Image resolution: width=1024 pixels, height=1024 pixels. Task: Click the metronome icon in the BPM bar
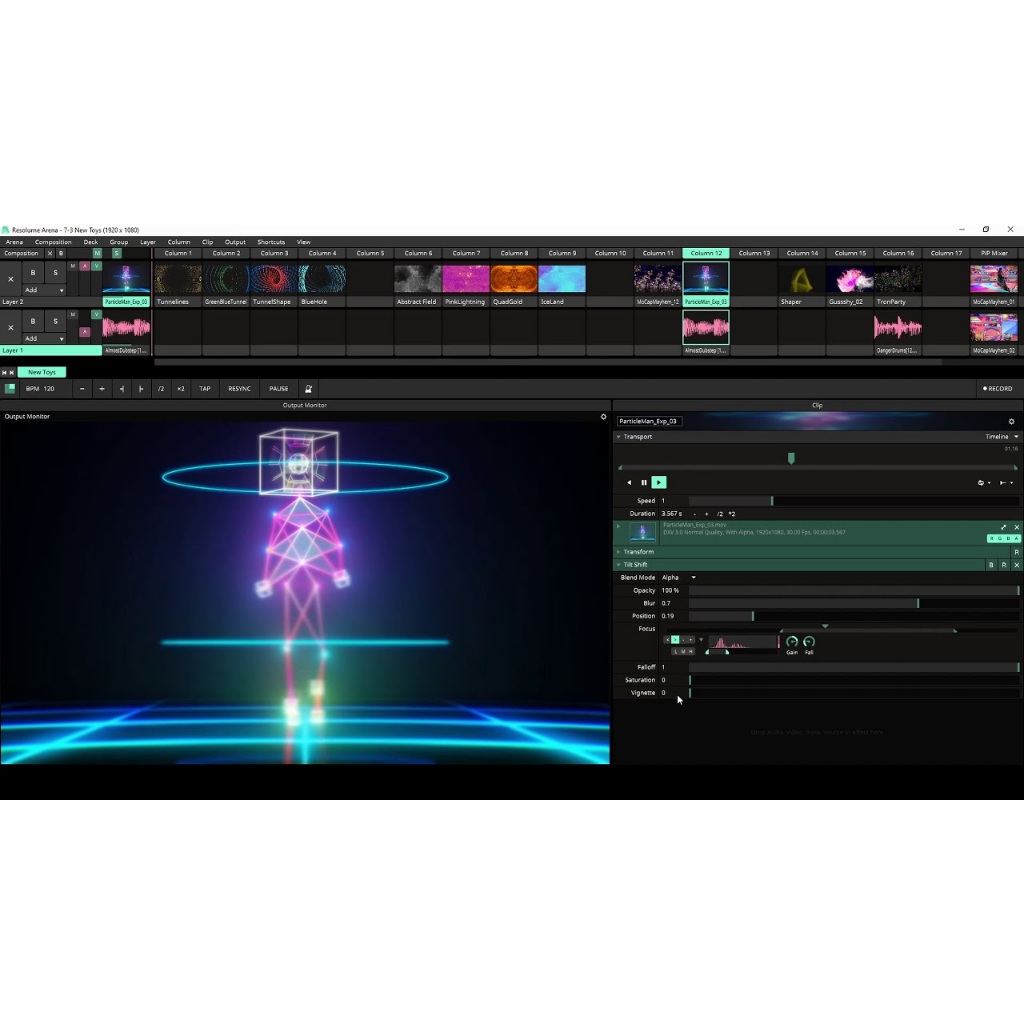308,389
